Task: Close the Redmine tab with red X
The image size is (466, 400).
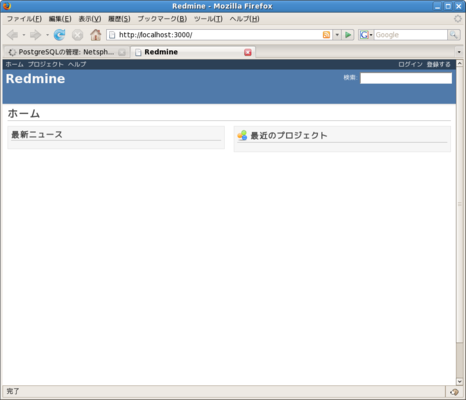Action: (x=248, y=52)
